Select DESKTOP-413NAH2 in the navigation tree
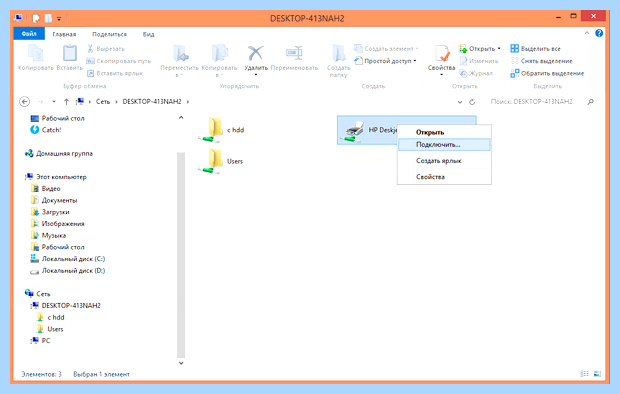The height and width of the screenshot is (394, 620). coord(66,305)
